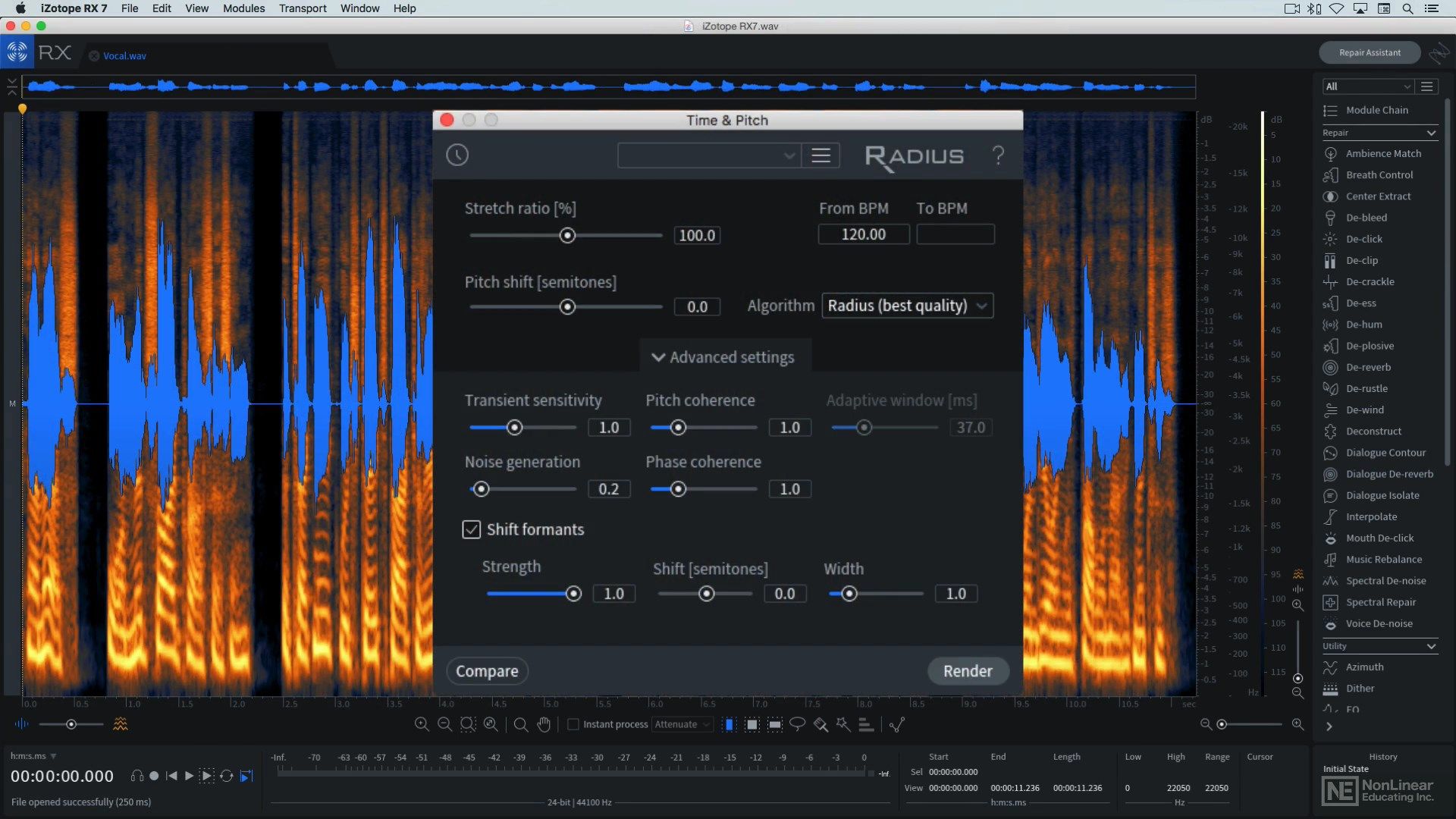This screenshot has width=1456, height=819.
Task: Open the Time & Pitch preset history clock icon
Action: pos(457,155)
